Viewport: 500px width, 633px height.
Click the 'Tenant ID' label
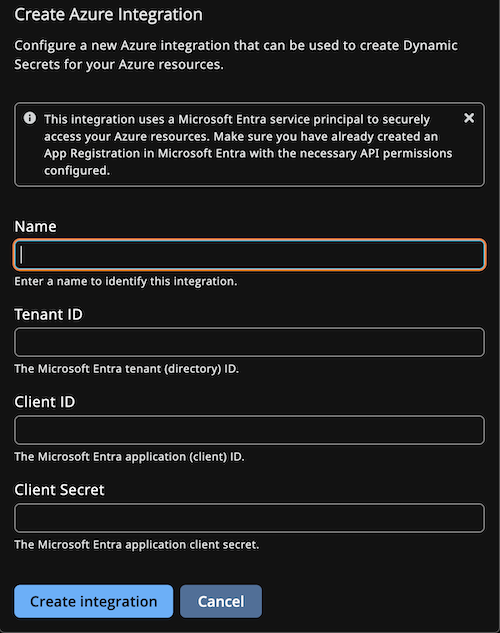click(48, 314)
